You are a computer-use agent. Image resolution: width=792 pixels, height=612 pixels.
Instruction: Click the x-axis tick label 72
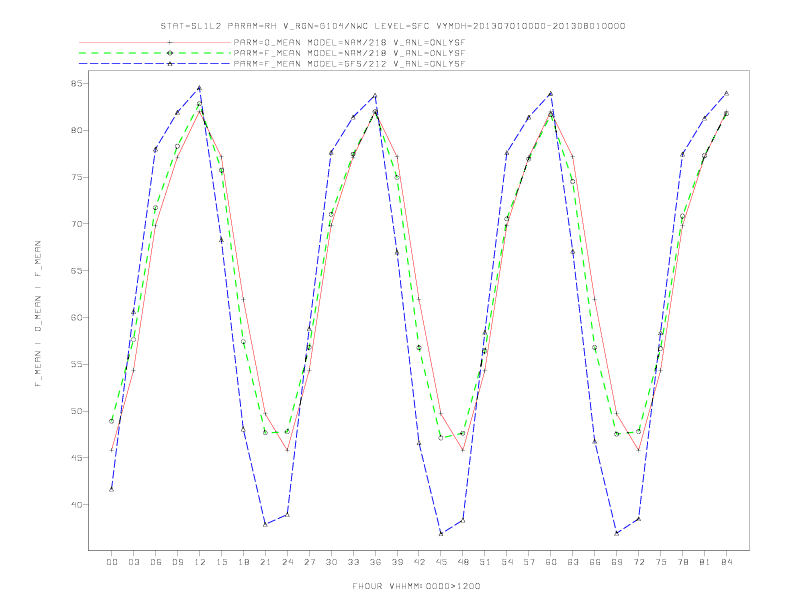point(639,562)
